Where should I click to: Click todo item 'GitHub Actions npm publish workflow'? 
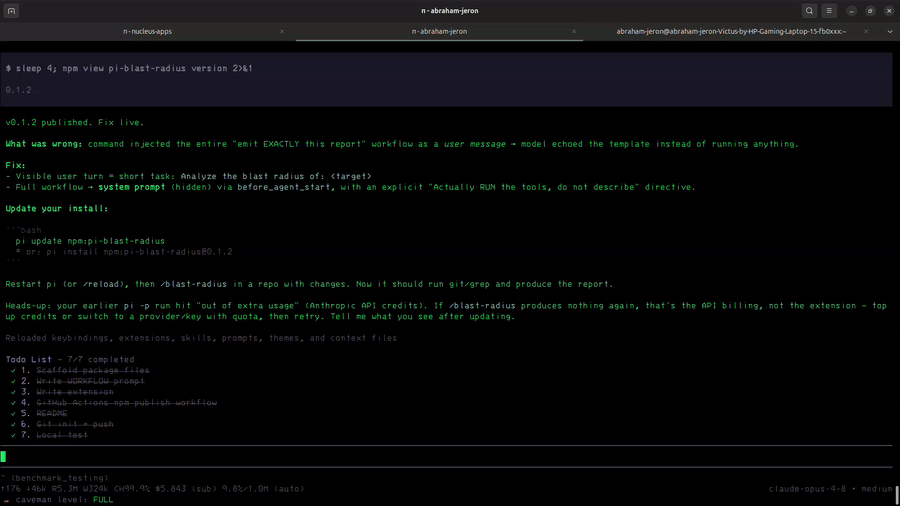tap(127, 403)
